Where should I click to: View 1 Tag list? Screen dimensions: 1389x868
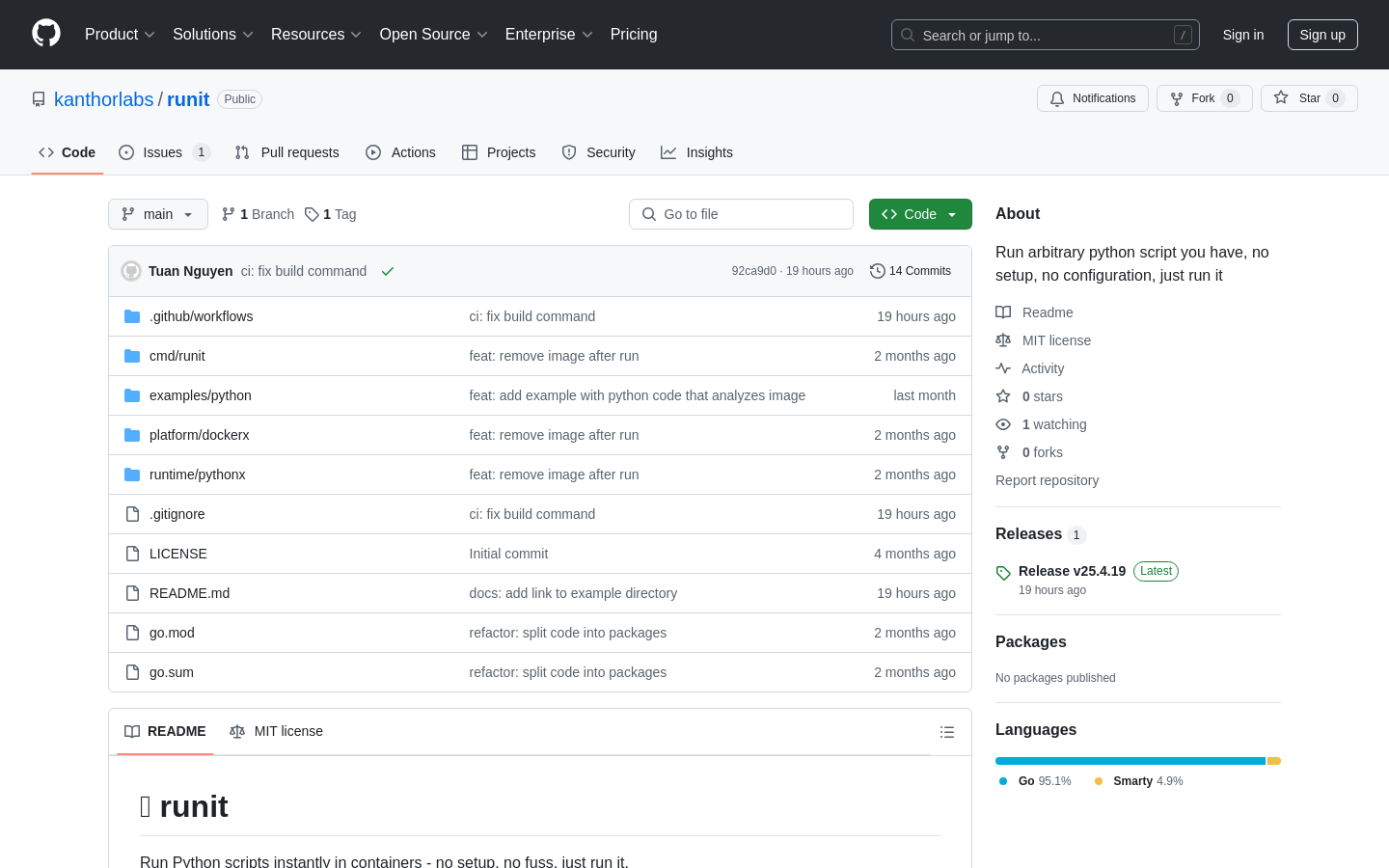(x=331, y=214)
